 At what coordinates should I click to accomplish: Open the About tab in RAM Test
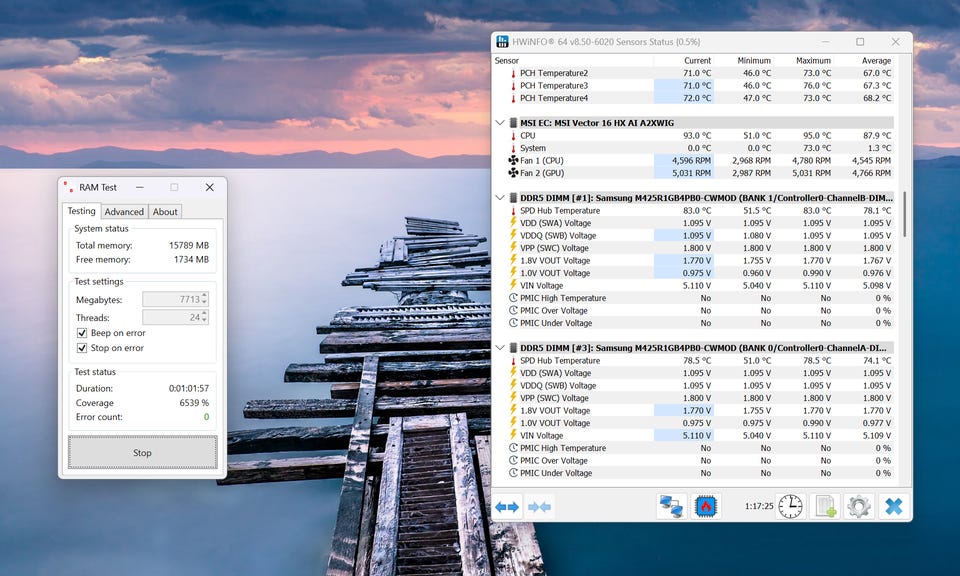(x=165, y=212)
